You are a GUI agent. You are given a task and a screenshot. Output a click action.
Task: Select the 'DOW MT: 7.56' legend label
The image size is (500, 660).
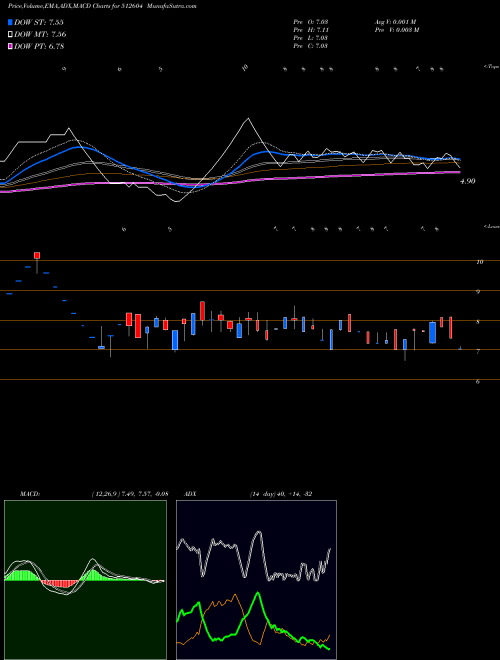[x=40, y=35]
